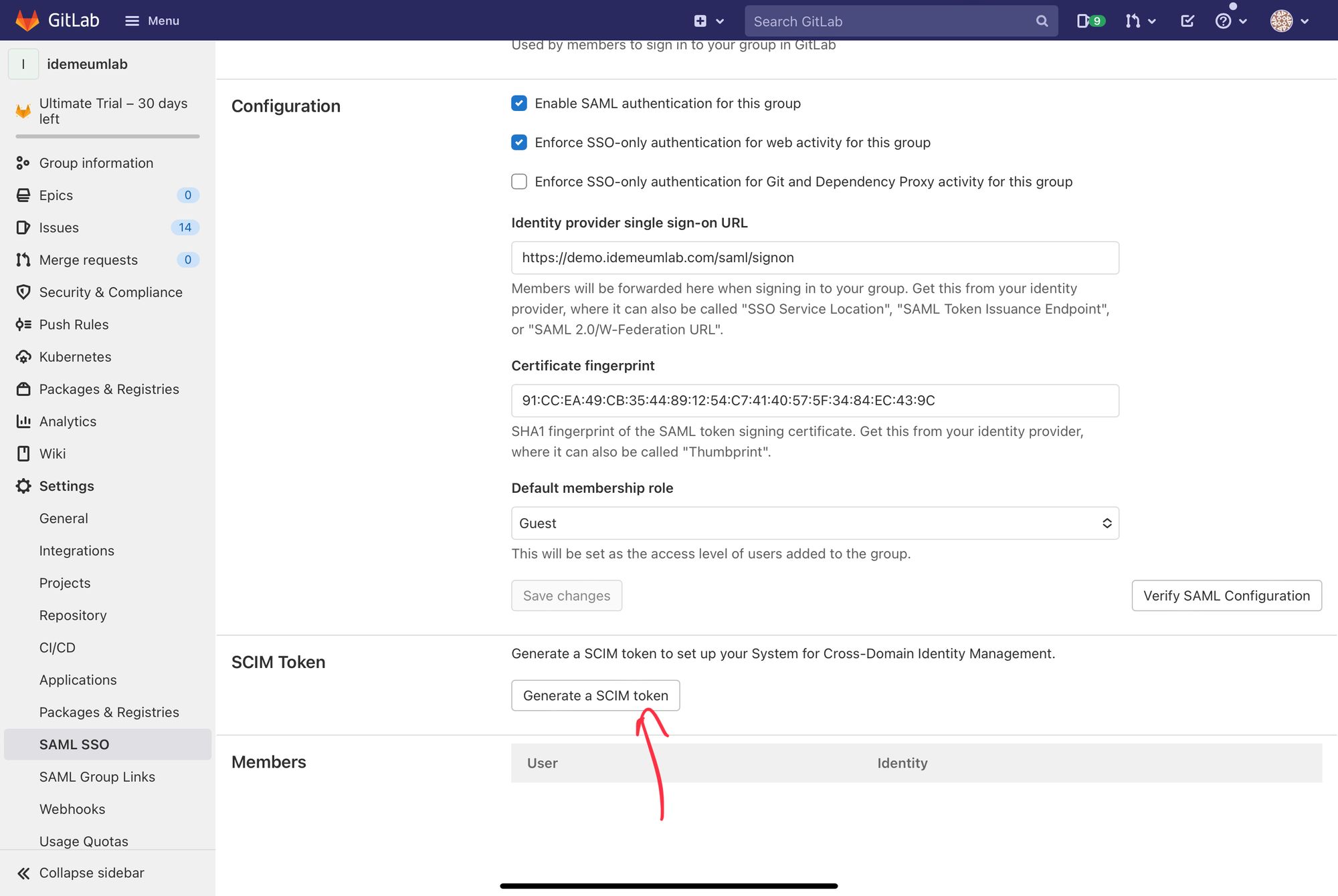Open SAML Group Links
This screenshot has height=896, width=1338.
tap(97, 776)
